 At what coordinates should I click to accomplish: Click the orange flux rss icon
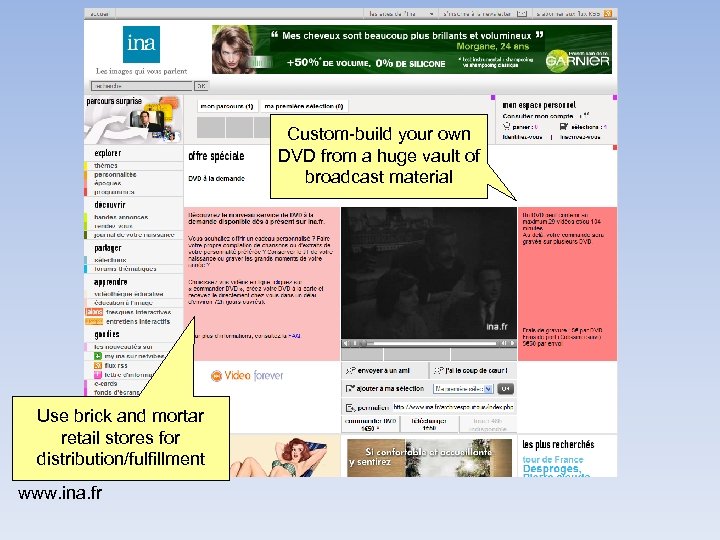point(98,366)
